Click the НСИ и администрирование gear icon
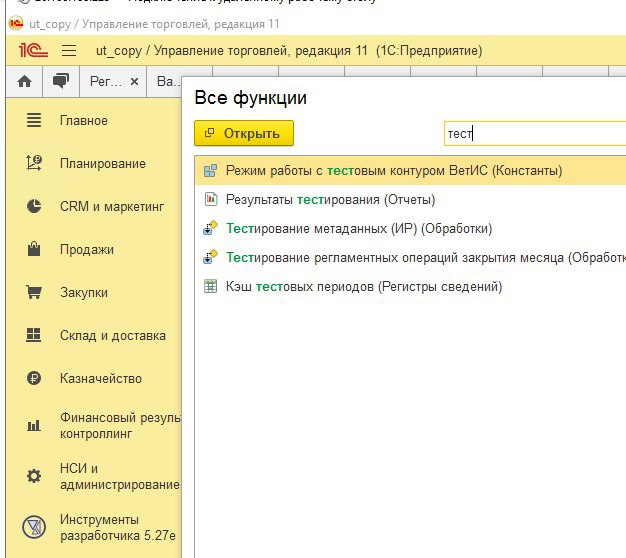Image resolution: width=626 pixels, height=558 pixels. [x=34, y=476]
